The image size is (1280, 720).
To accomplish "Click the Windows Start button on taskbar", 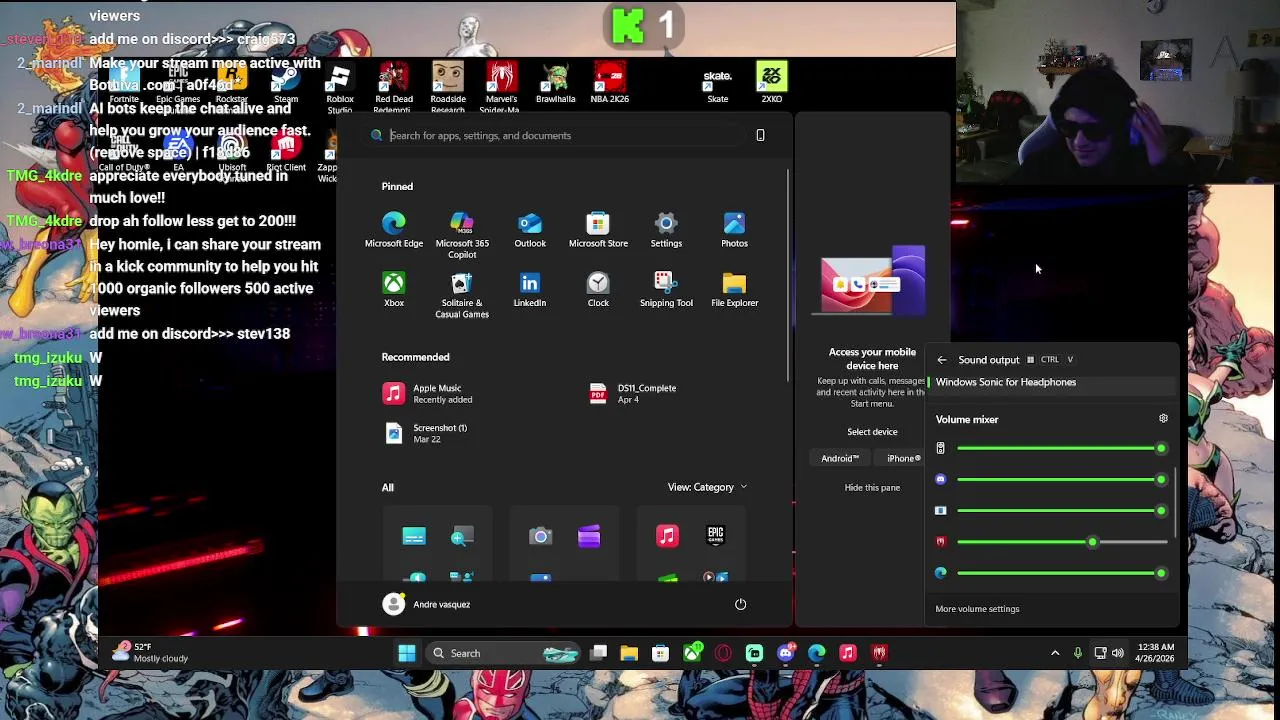I will (x=407, y=653).
